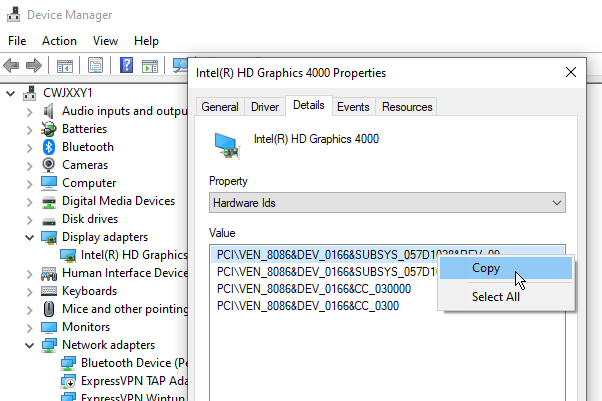Open the Property dropdown showing Hardware Ids
Image resolution: width=602 pixels, height=401 pixels.
point(387,203)
